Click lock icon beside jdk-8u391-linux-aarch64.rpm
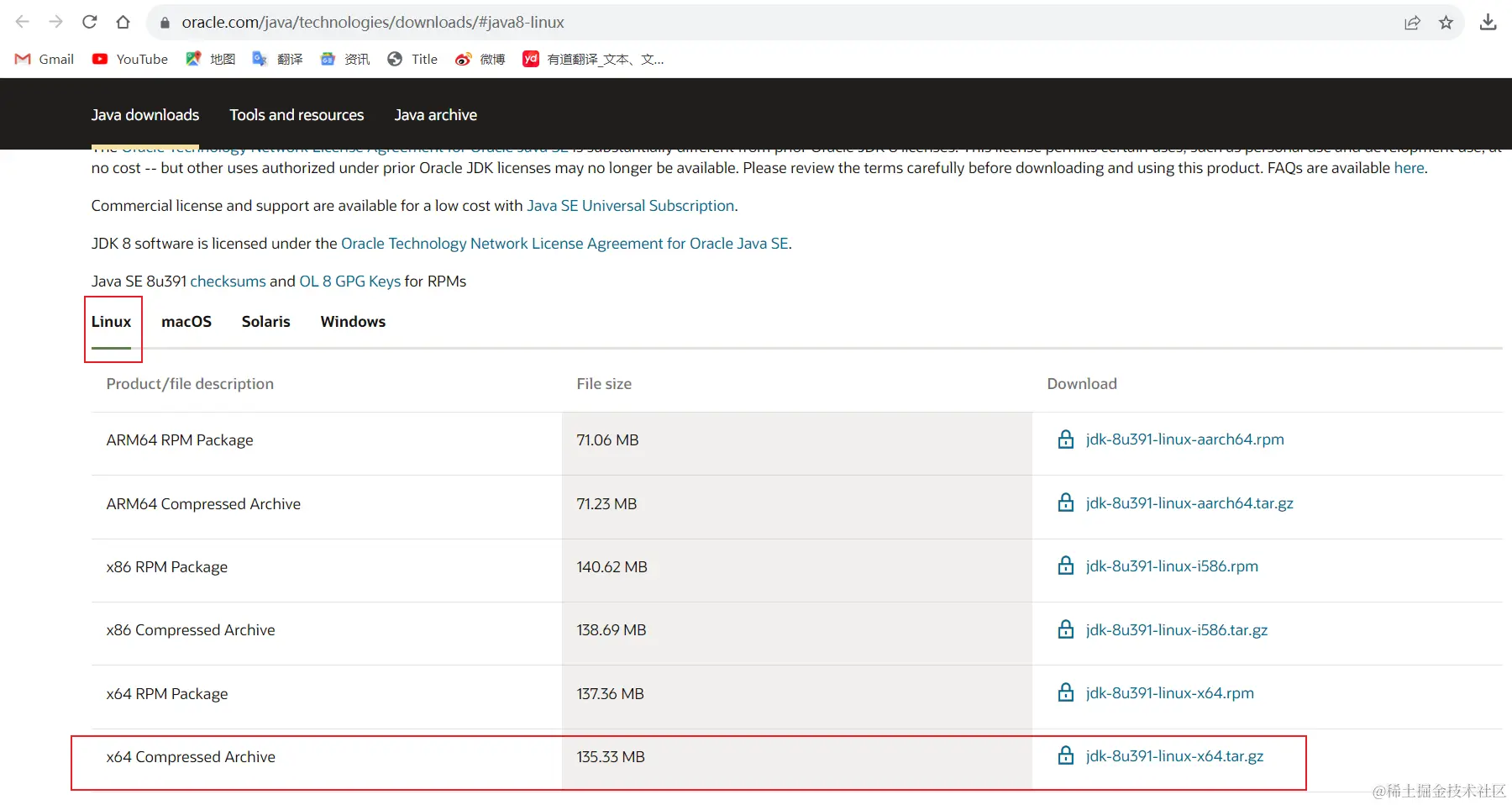 (1065, 439)
